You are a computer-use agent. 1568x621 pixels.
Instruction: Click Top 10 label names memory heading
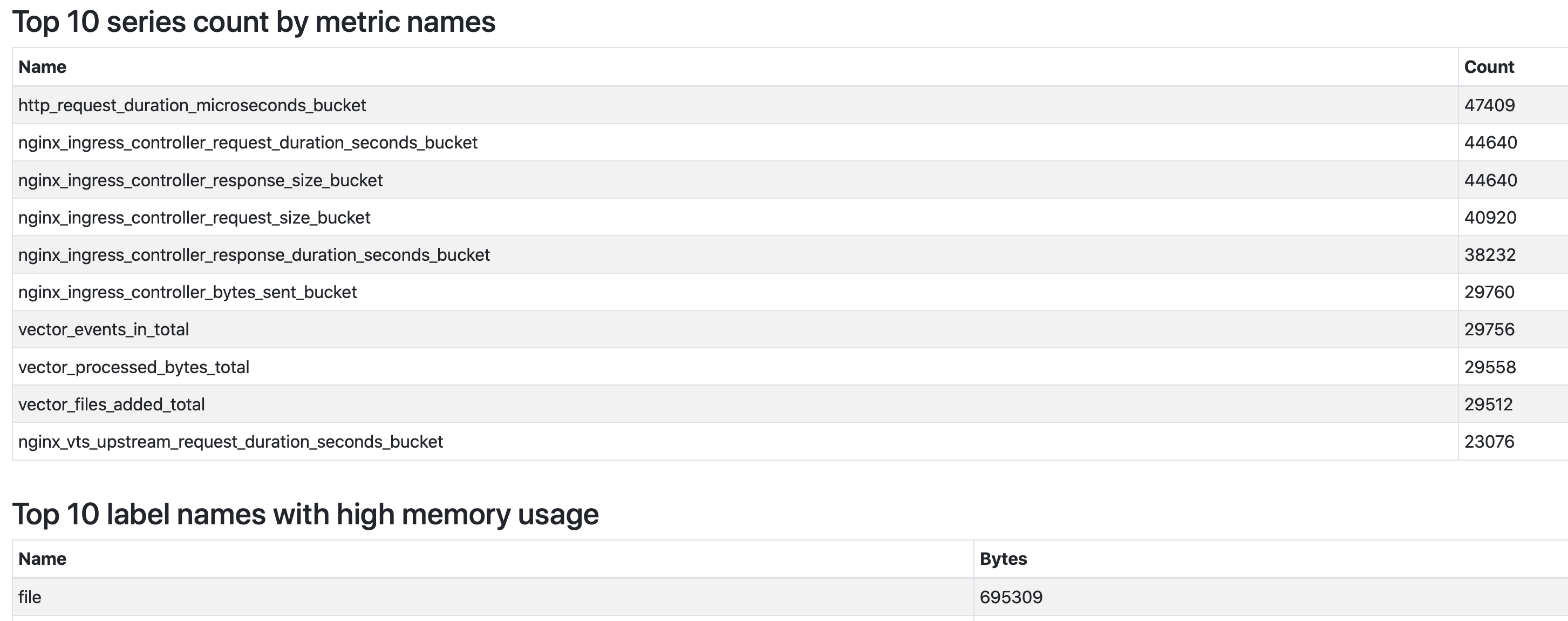tap(305, 515)
